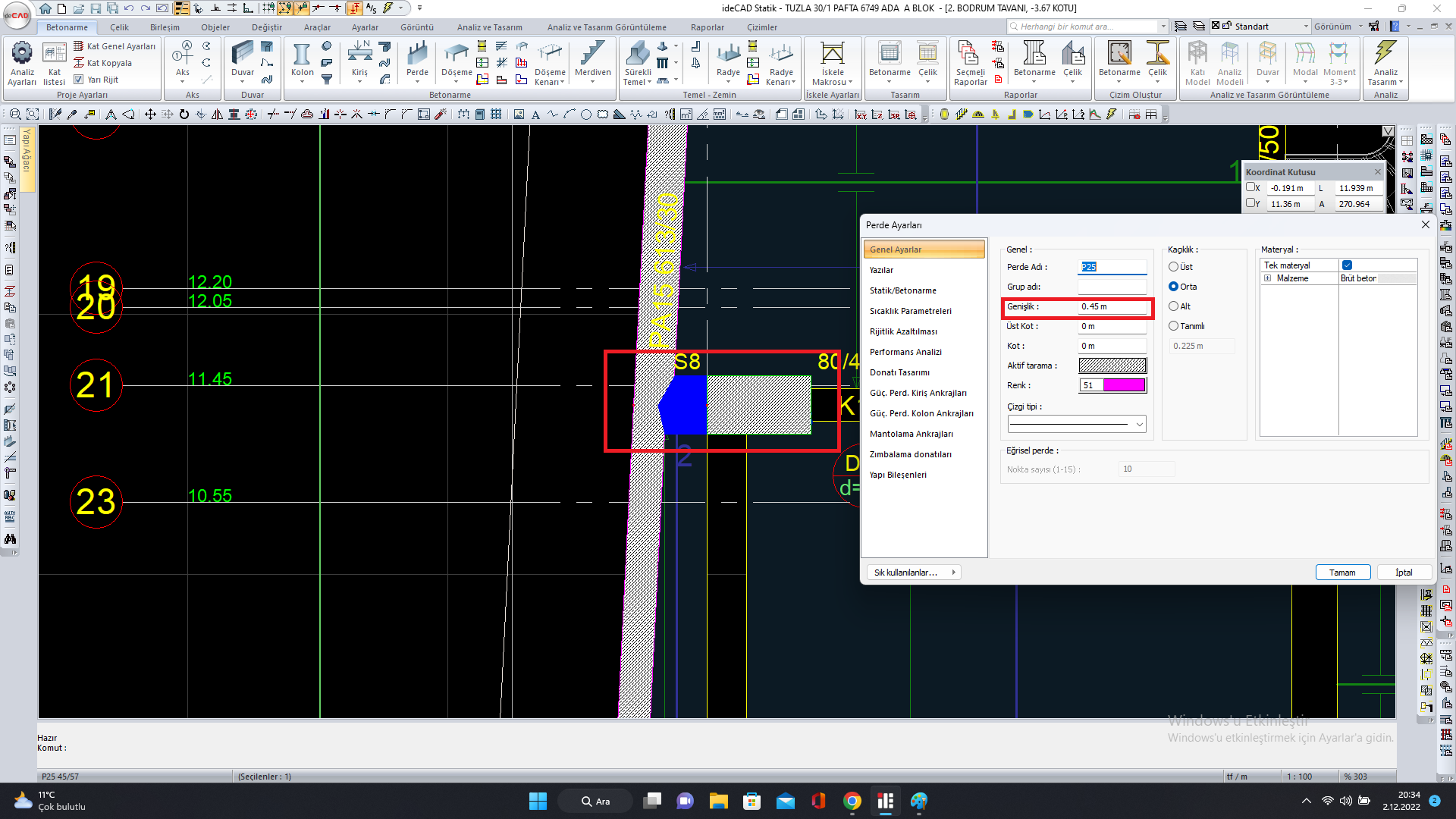1456x819 pixels.
Task: Click the İptal button
Action: 1404,573
